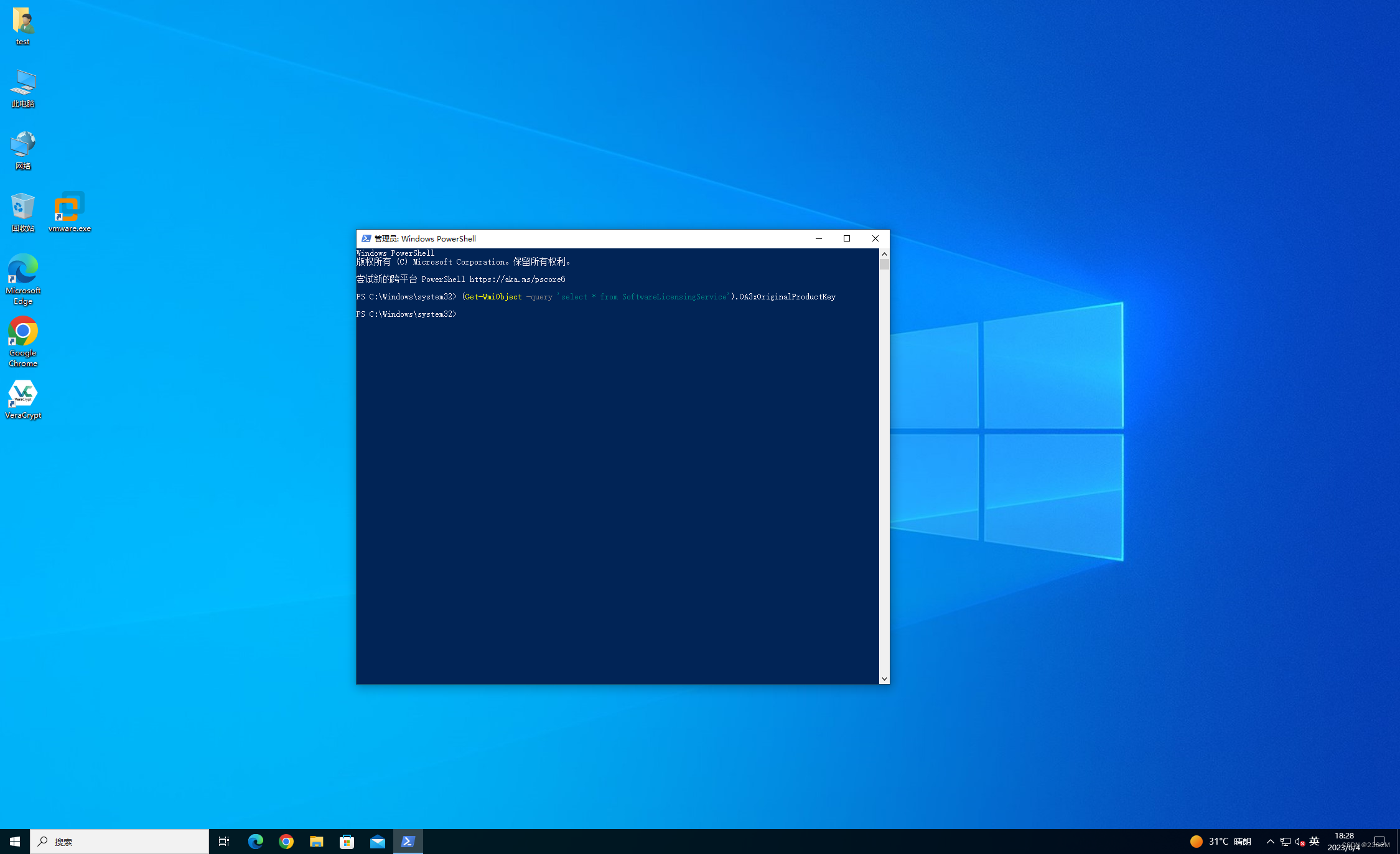Close the PowerShell window
The height and width of the screenshot is (854, 1400).
pyautogui.click(x=875, y=238)
